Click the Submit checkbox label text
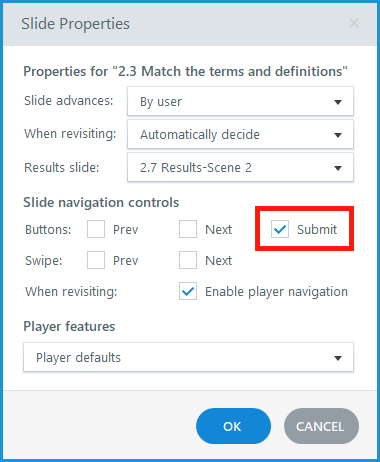The width and height of the screenshot is (380, 462). coord(317,229)
